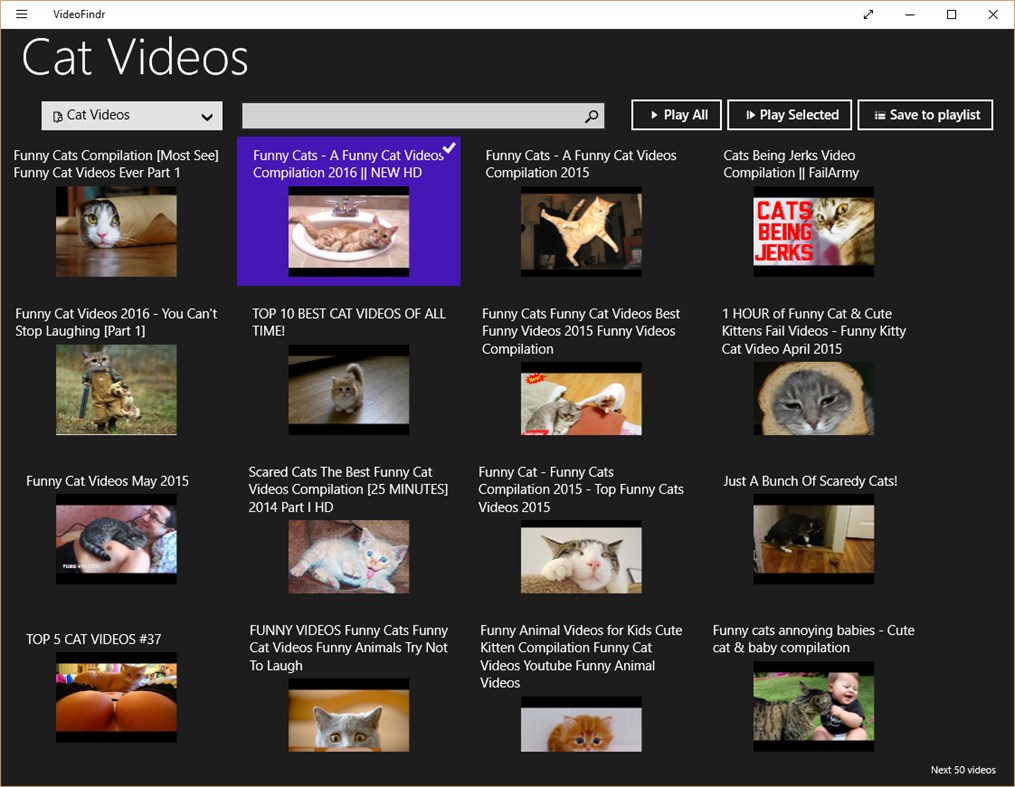The width and height of the screenshot is (1015, 787).
Task: Open the Cat Videos category dropdown
Action: [132, 116]
